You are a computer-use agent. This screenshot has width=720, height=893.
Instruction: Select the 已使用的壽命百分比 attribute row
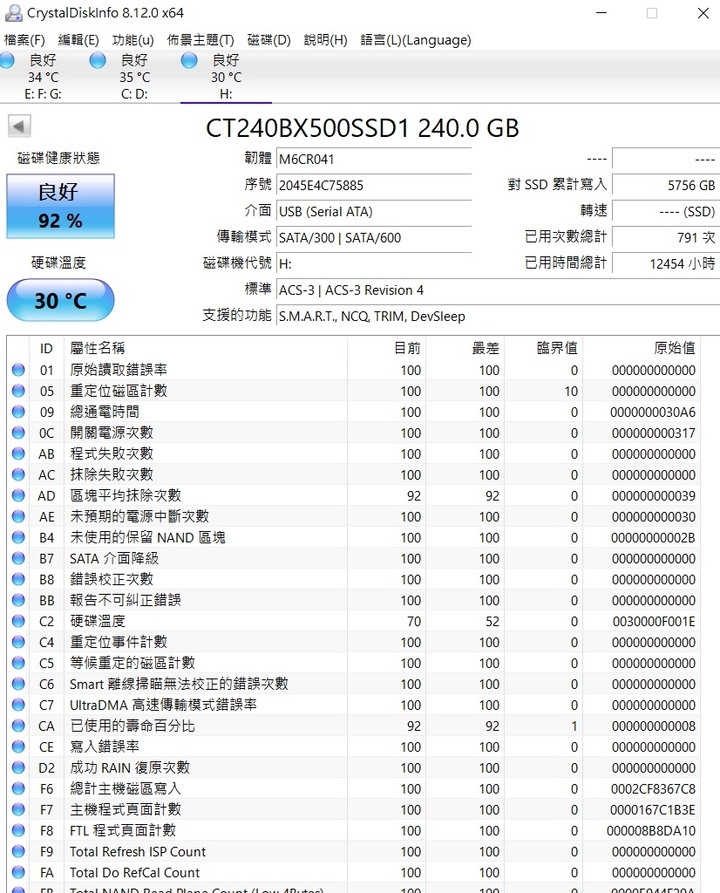click(354, 726)
